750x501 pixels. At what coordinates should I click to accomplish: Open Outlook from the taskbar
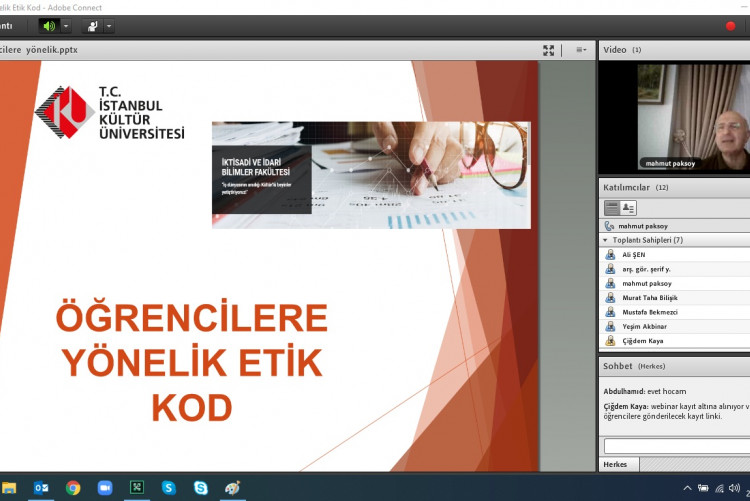41,488
